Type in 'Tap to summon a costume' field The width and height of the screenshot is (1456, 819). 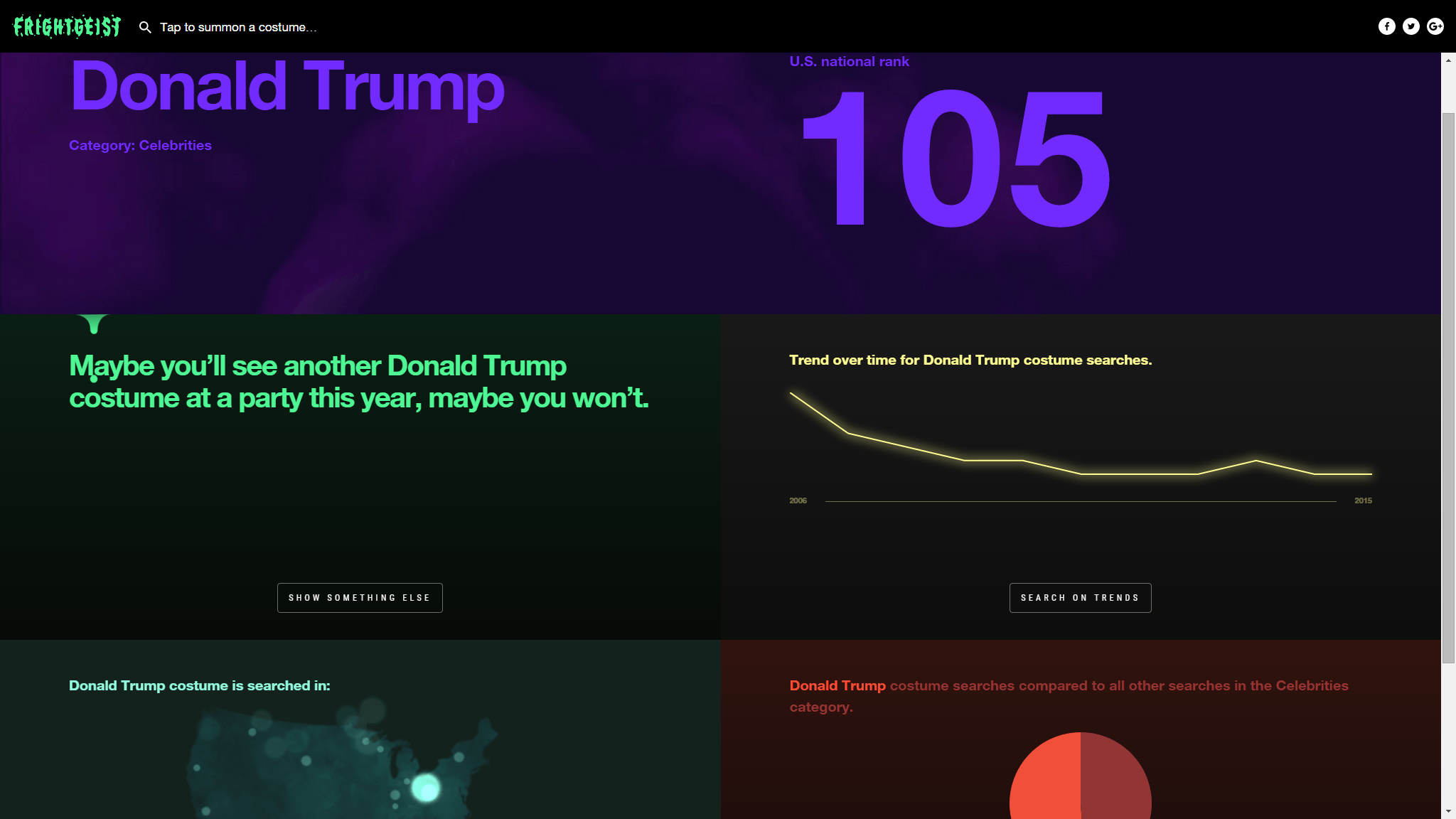[x=238, y=27]
